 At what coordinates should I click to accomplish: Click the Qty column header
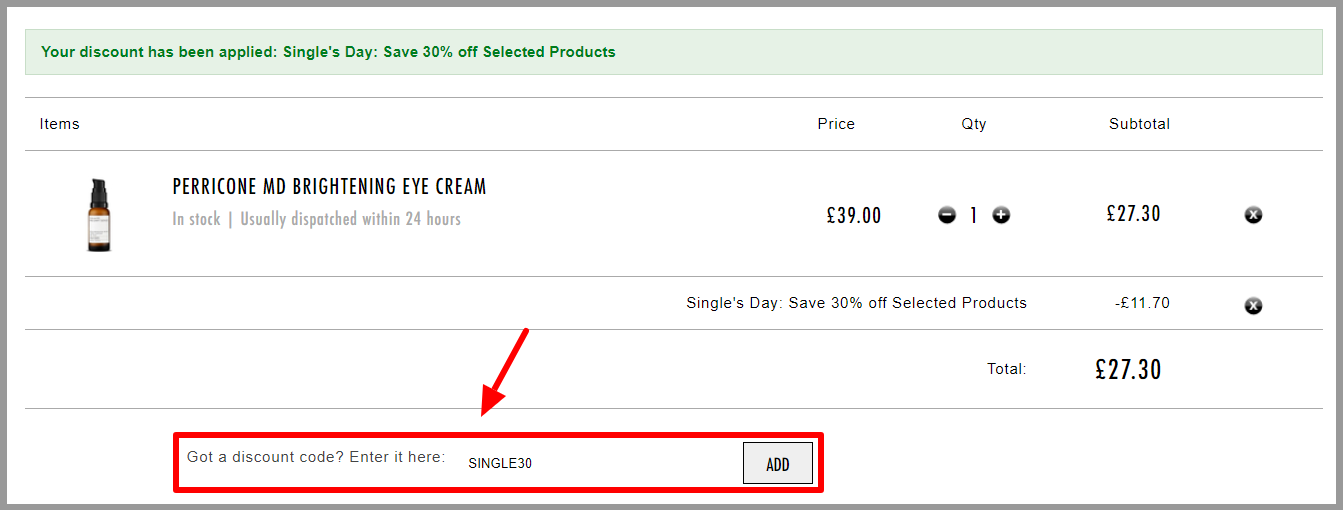click(x=974, y=124)
